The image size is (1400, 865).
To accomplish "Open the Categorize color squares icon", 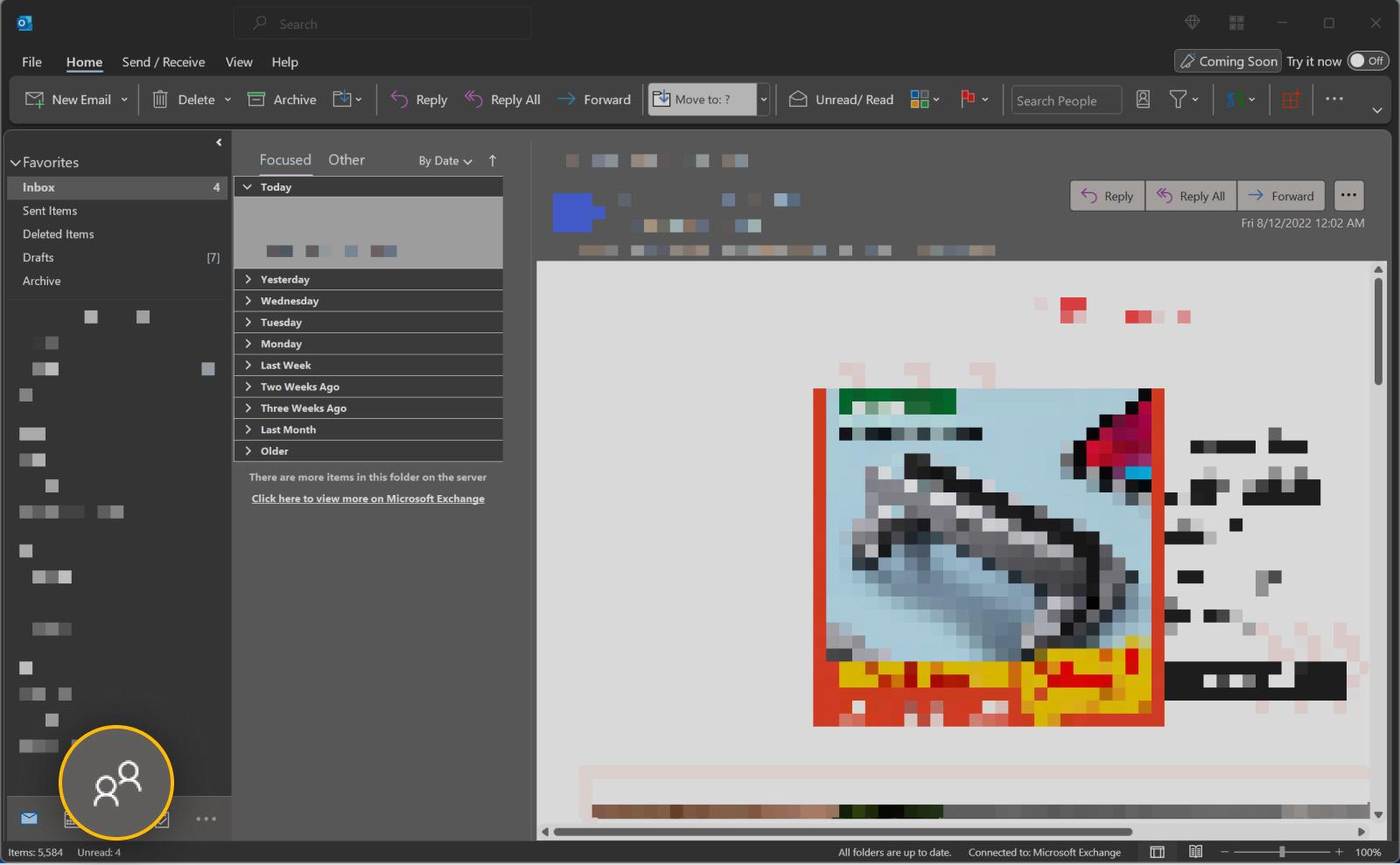I will click(919, 100).
